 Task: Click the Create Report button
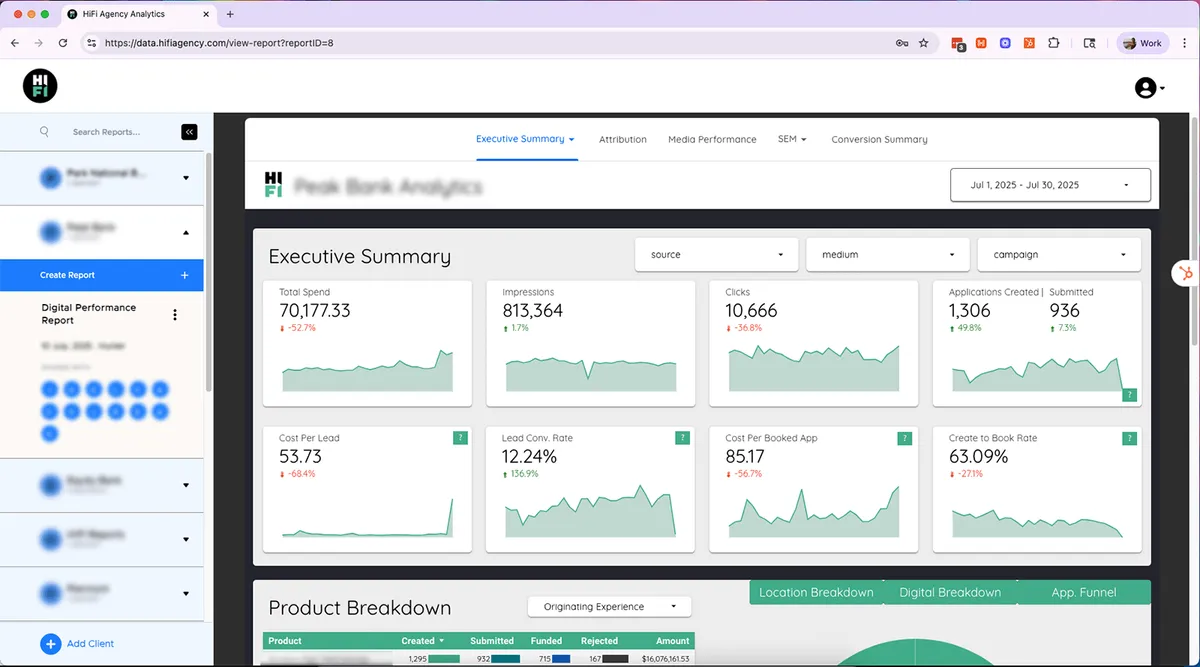click(x=101, y=275)
